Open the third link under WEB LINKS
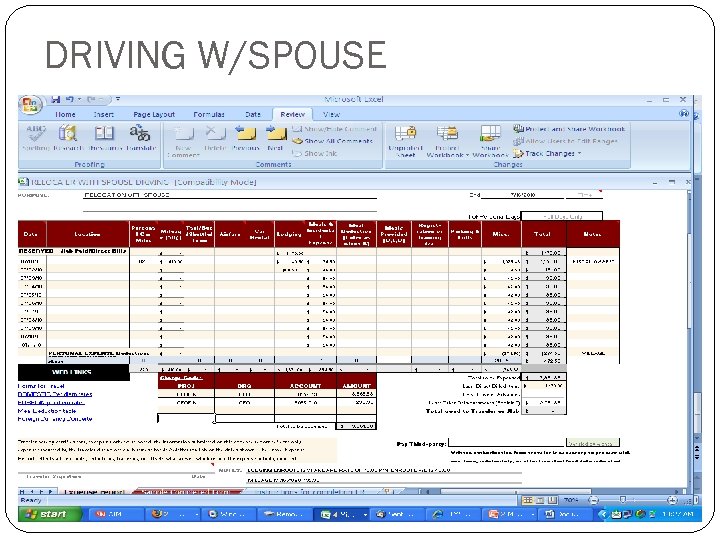 (x=51, y=403)
